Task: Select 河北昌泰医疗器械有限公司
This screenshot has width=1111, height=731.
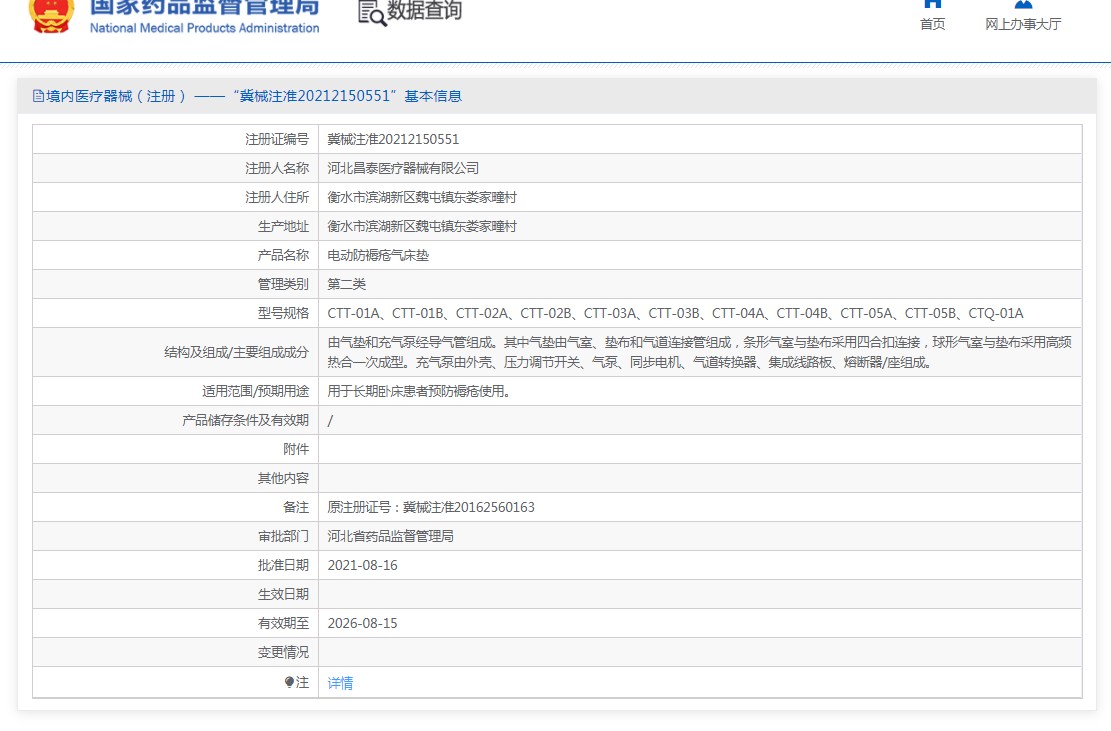Action: [x=403, y=168]
